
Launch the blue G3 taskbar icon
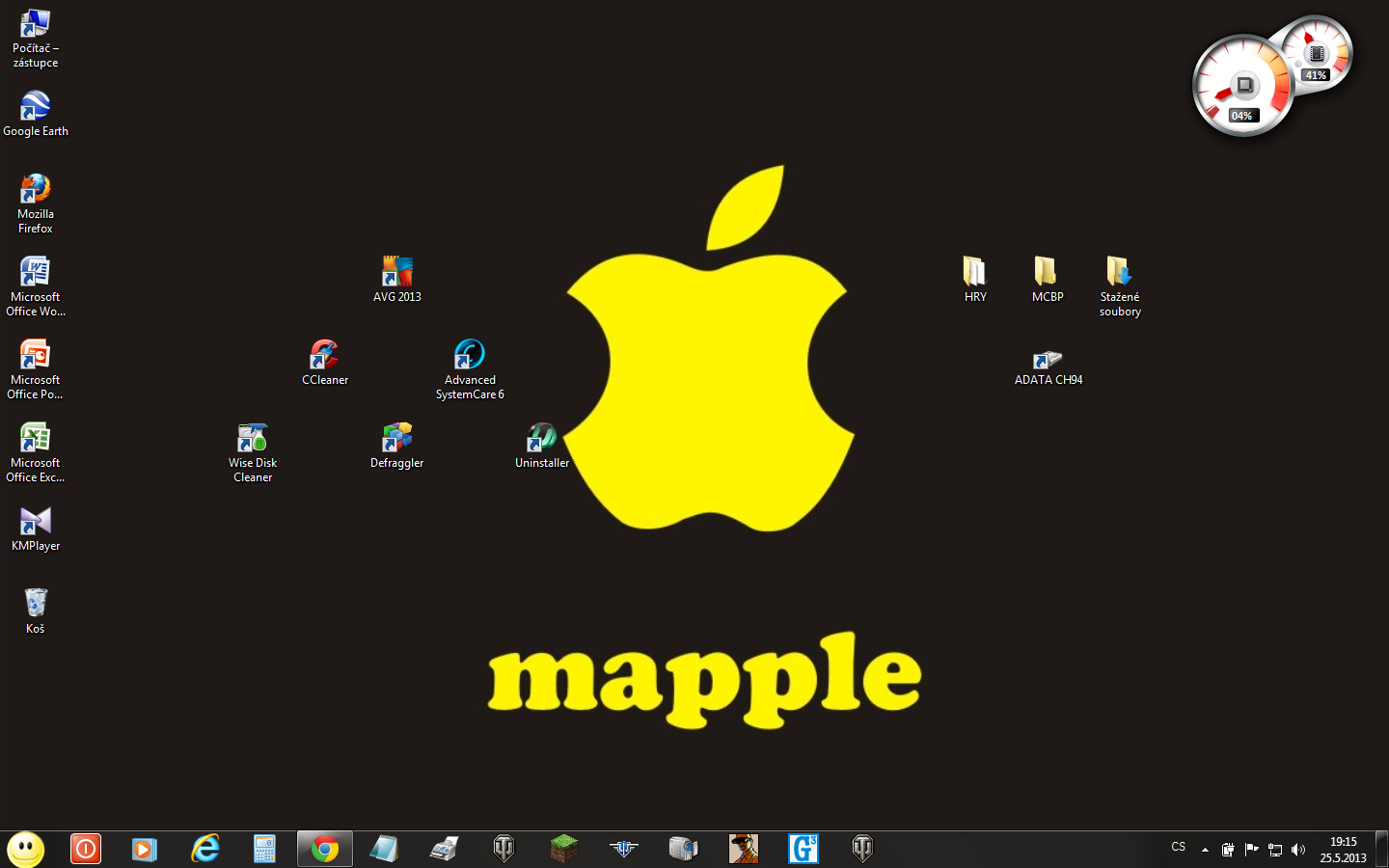click(803, 849)
